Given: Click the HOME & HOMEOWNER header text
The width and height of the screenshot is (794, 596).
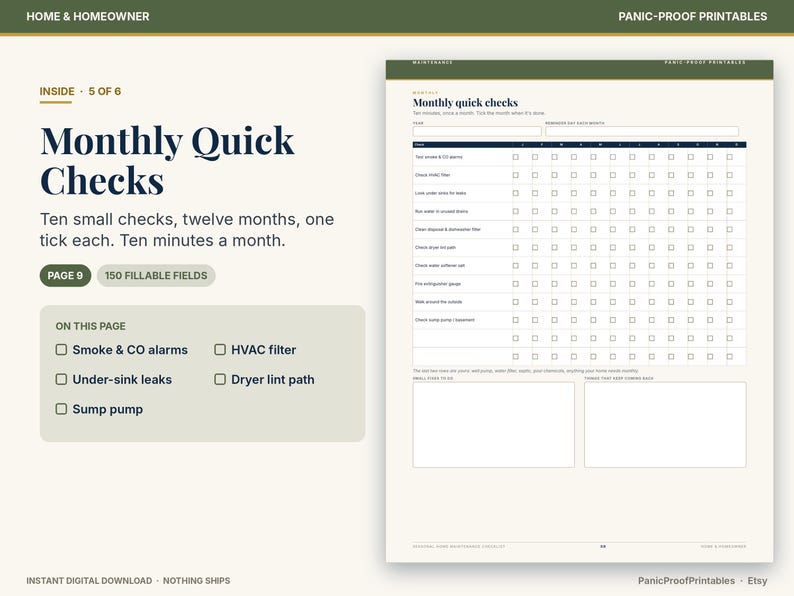Looking at the screenshot, I should click(88, 16).
